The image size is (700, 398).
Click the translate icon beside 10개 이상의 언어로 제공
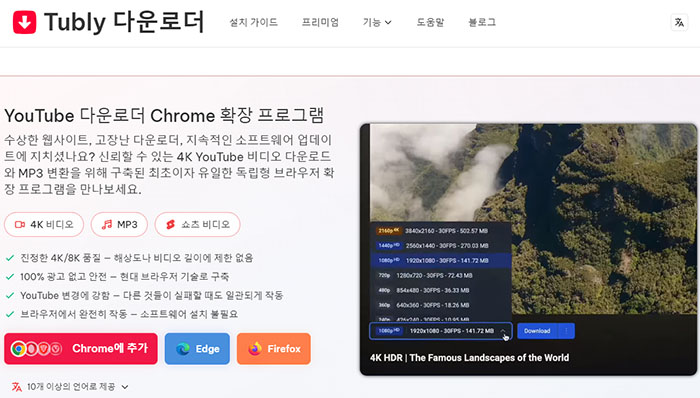click(x=17, y=387)
